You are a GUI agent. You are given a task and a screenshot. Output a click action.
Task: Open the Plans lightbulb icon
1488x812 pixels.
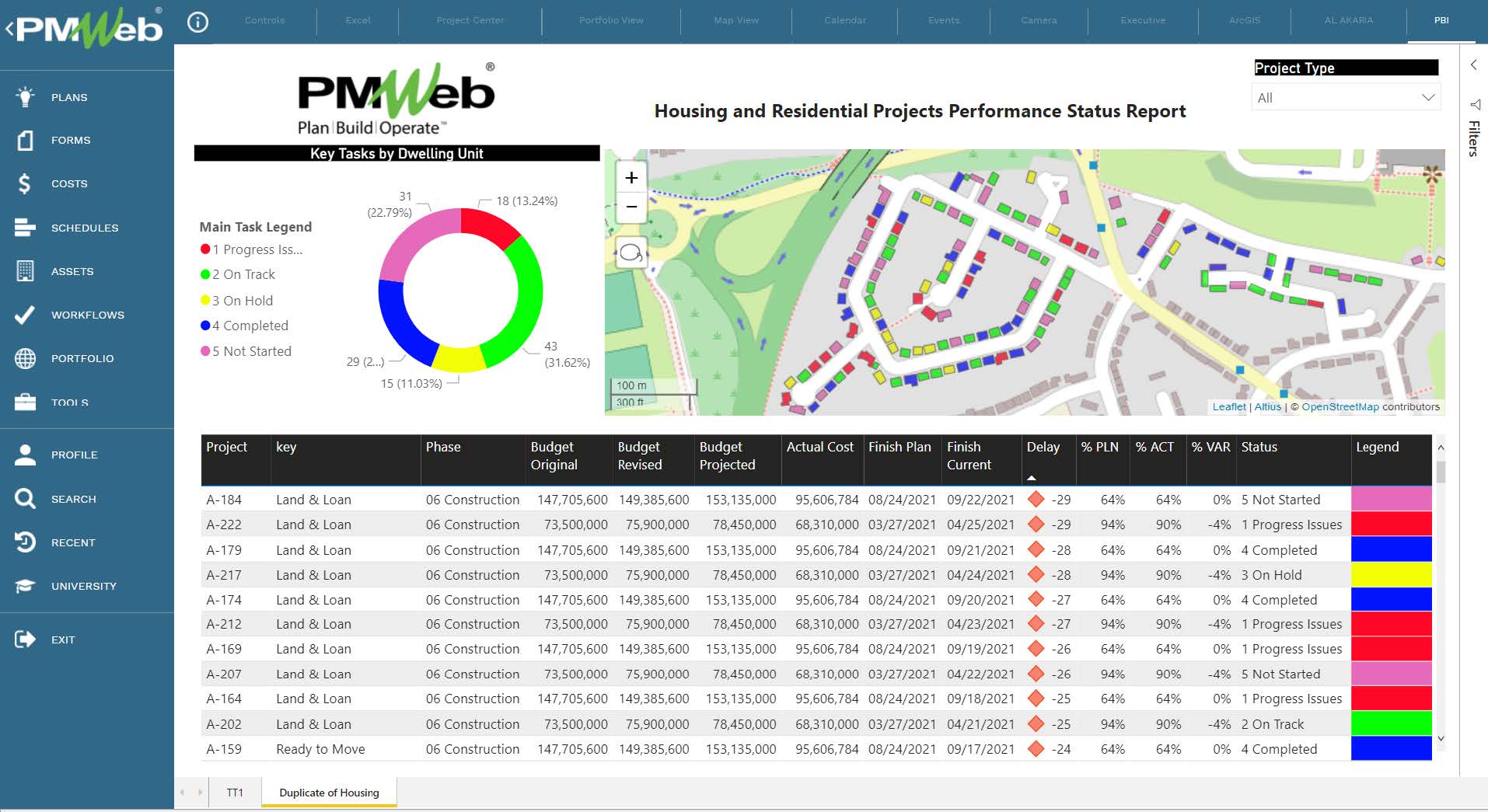(25, 96)
